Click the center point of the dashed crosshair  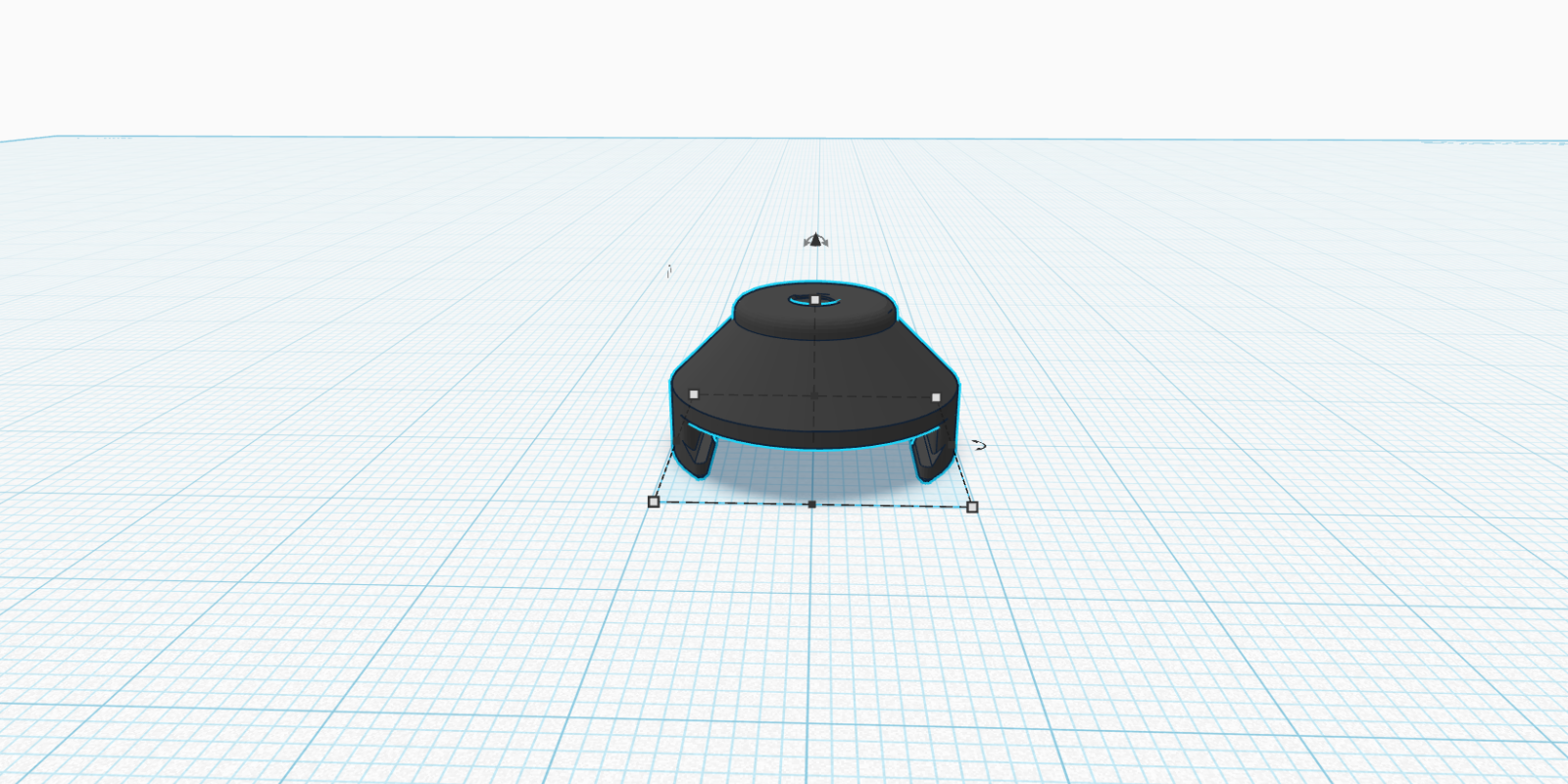point(814,396)
